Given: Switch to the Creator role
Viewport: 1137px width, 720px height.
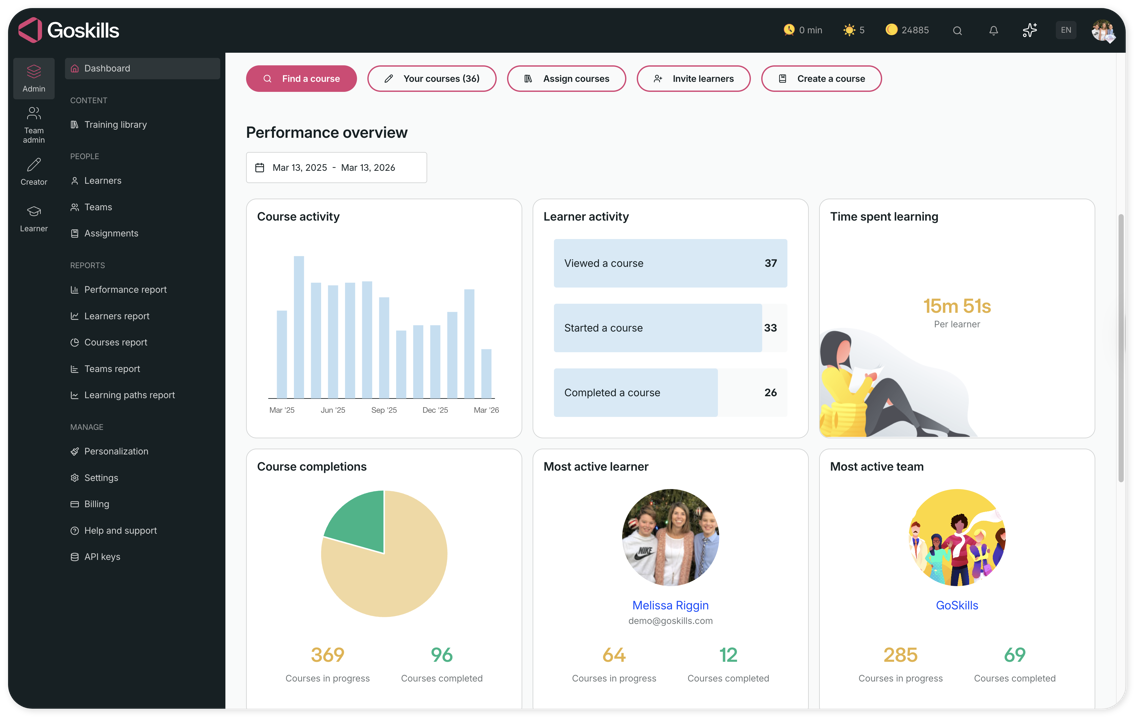Looking at the screenshot, I should tap(33, 172).
